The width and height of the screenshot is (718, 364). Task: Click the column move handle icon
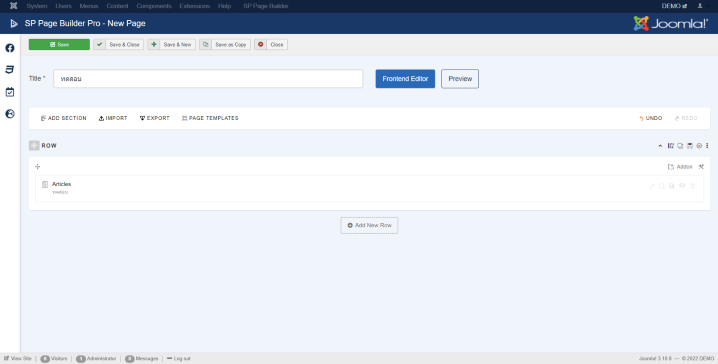point(38,167)
